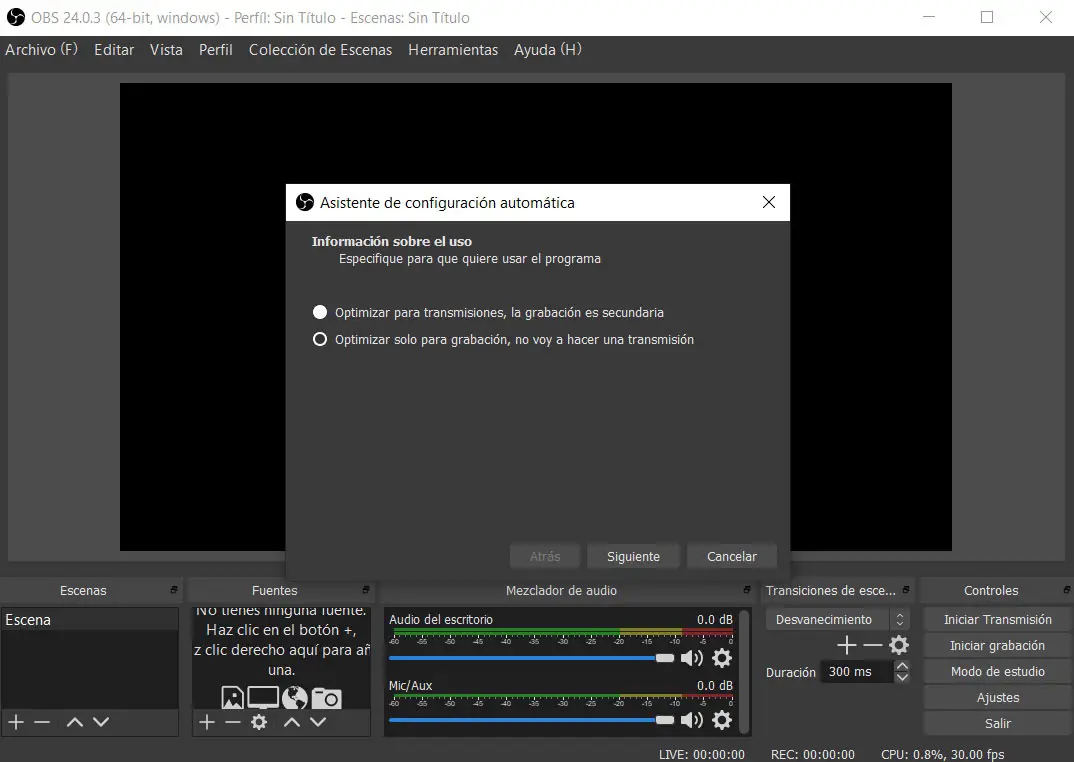Click the display capture monitor icon
1074x762 pixels.
(263, 698)
